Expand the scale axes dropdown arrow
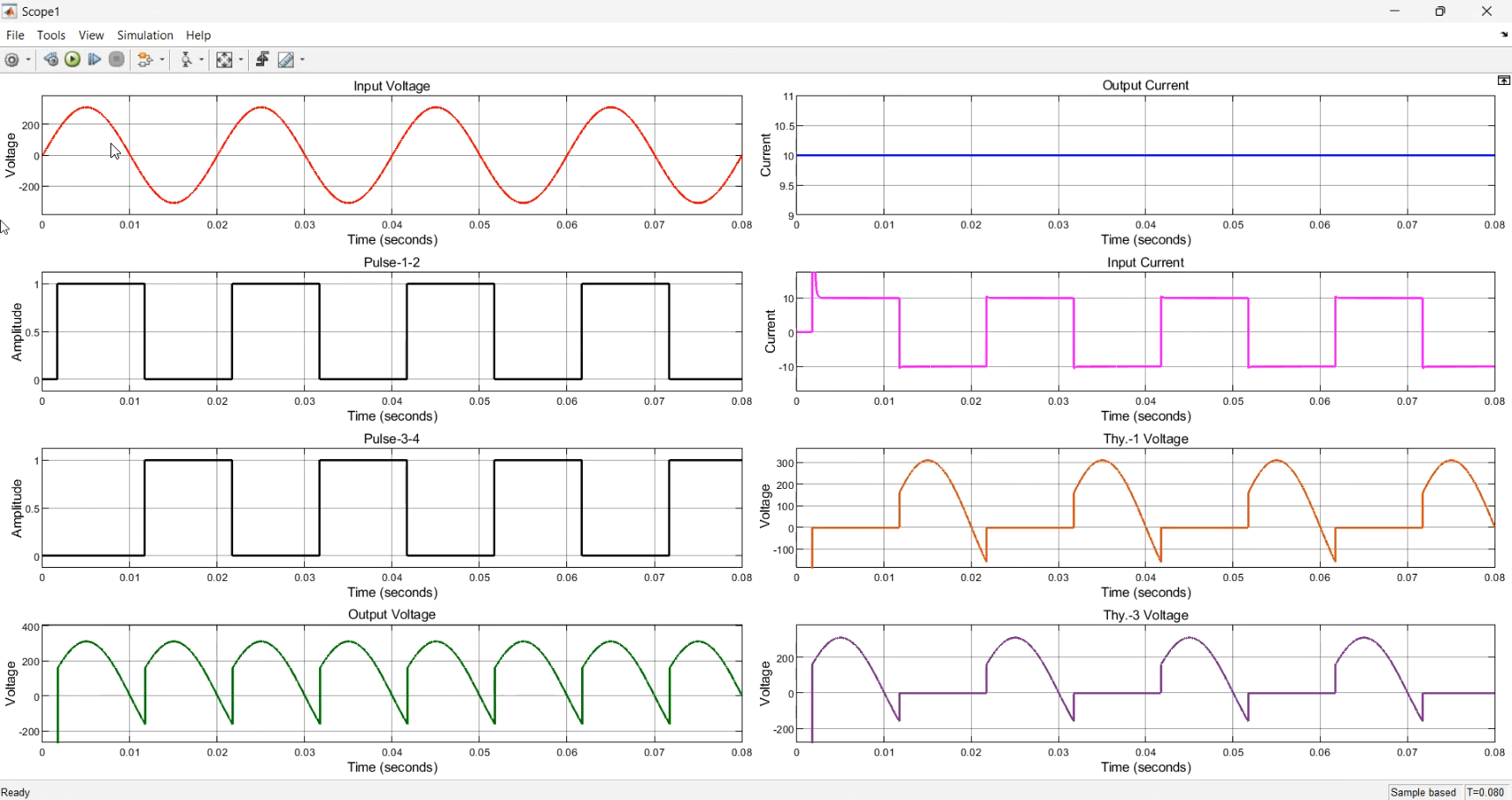 pos(240,60)
